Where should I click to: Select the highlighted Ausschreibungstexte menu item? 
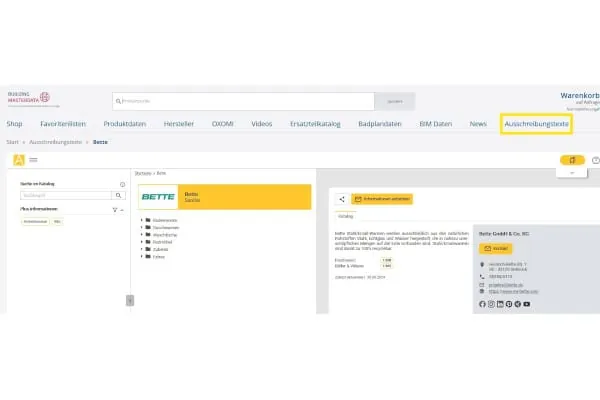click(x=536, y=124)
